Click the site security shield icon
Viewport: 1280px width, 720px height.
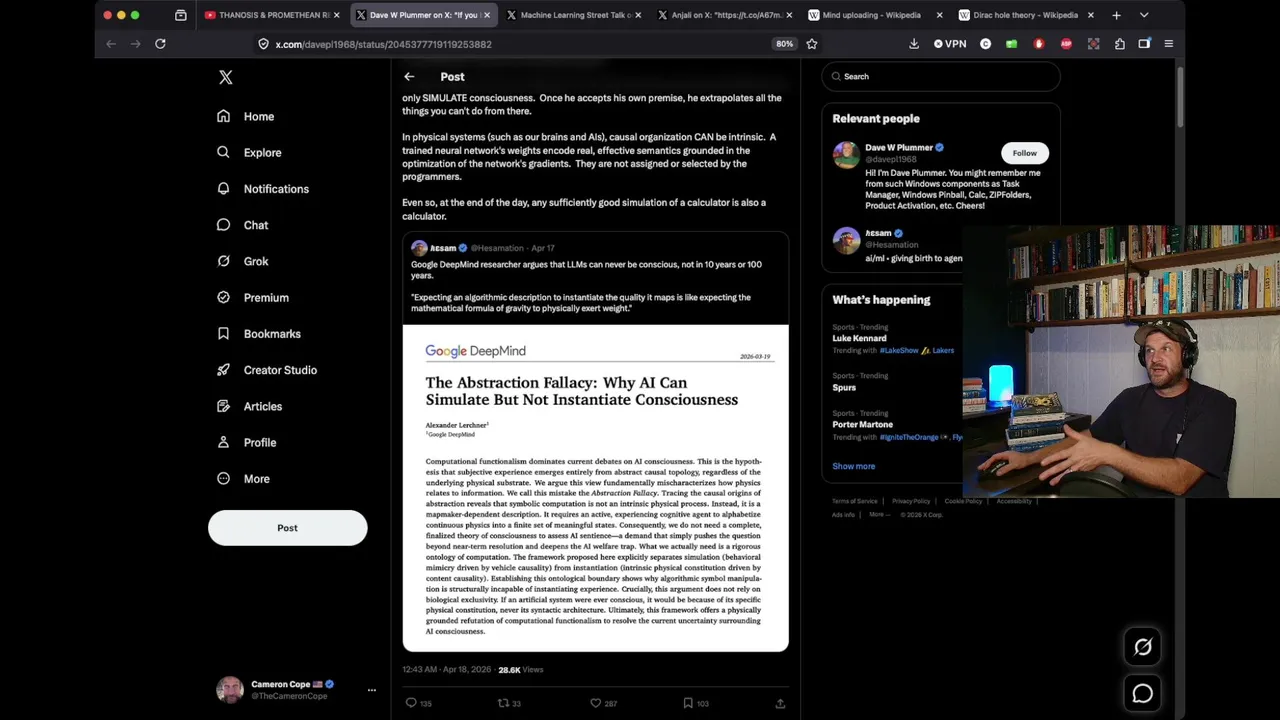pyautogui.click(x=263, y=44)
